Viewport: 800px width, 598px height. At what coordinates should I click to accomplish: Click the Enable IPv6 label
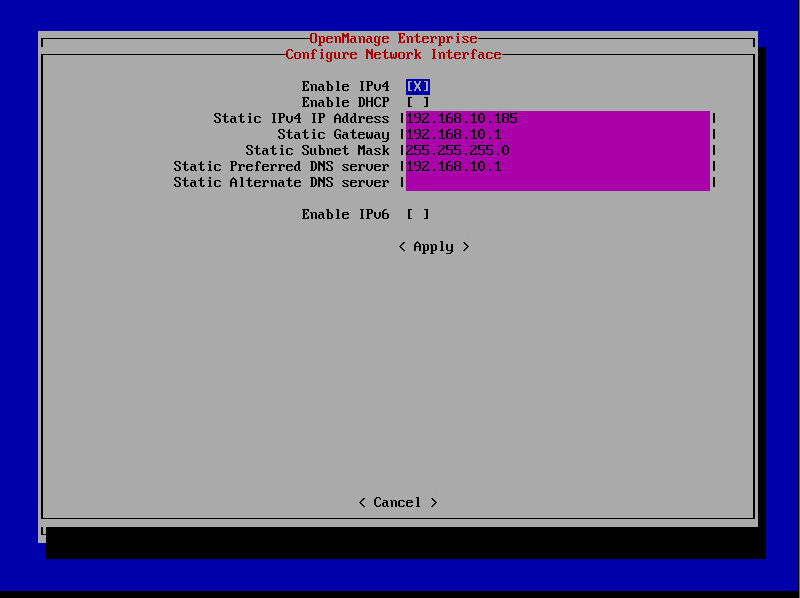coord(345,214)
